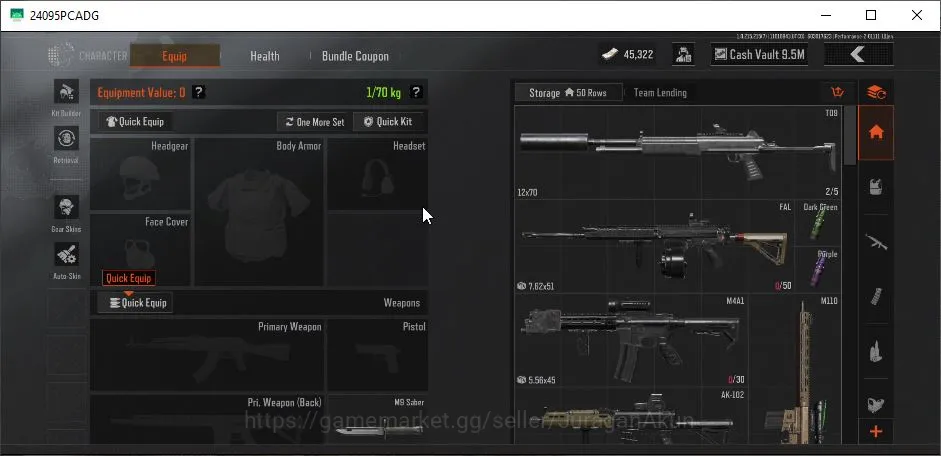Select the M4A1 rifle in storage
941x456 pixels.
631,340
